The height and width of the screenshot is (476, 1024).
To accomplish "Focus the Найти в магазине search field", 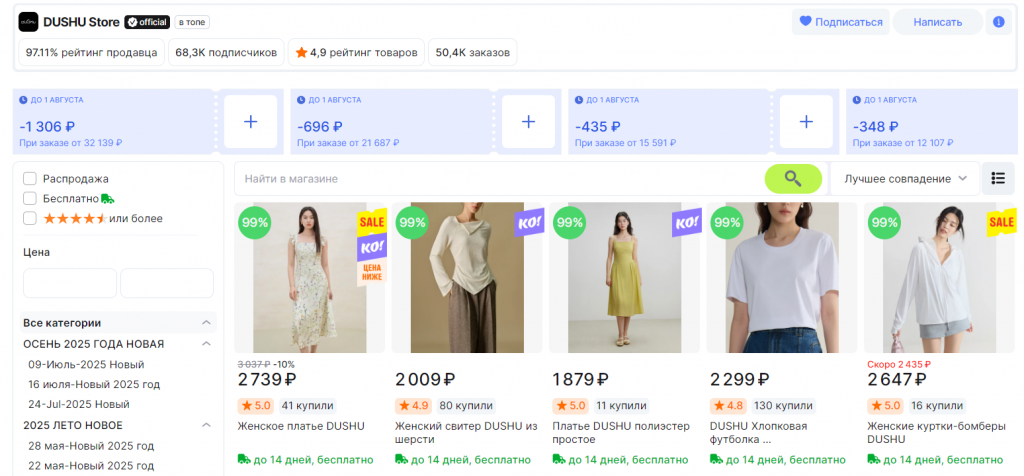I will point(500,178).
